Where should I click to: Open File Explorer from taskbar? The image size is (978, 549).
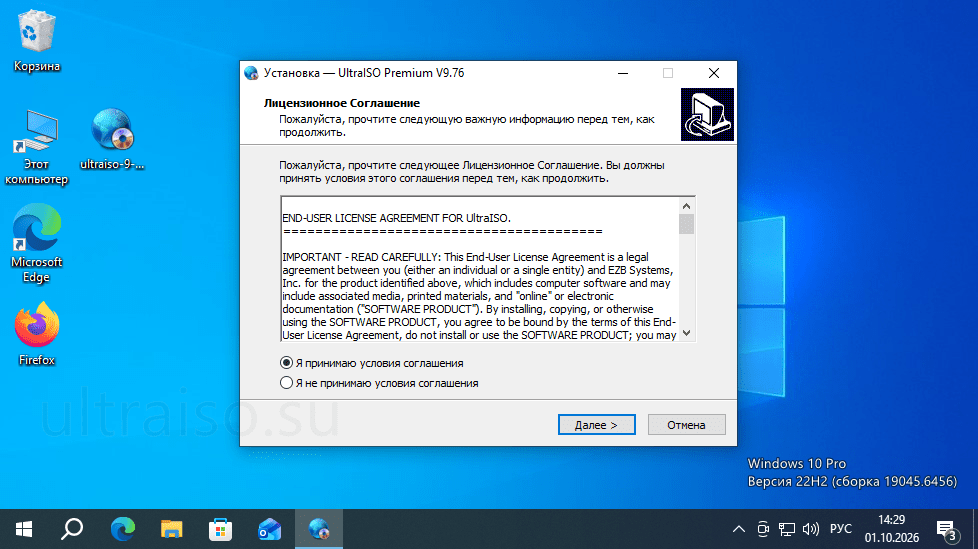coord(172,529)
